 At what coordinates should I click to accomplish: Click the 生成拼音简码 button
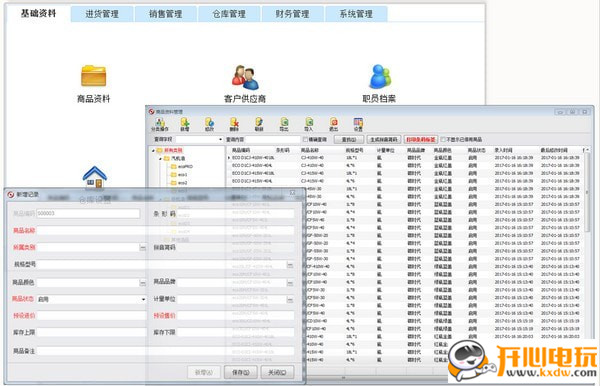(384, 140)
